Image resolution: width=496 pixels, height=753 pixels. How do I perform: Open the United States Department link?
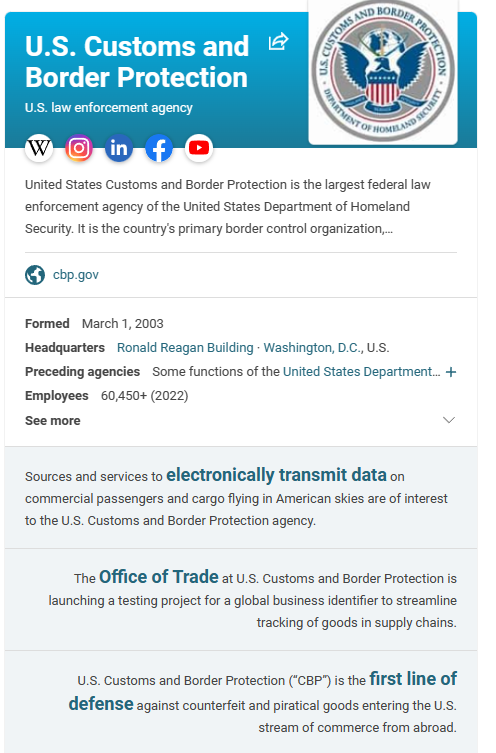[x=362, y=372]
